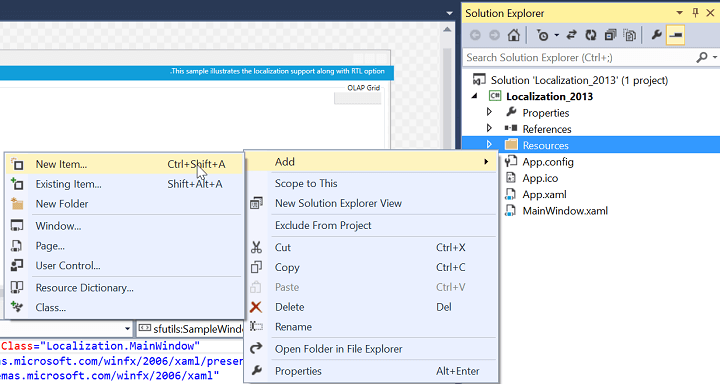Viewport: 720px width, 384px height.
Task: Click the Search Solution Explorer input field
Action: click(579, 57)
